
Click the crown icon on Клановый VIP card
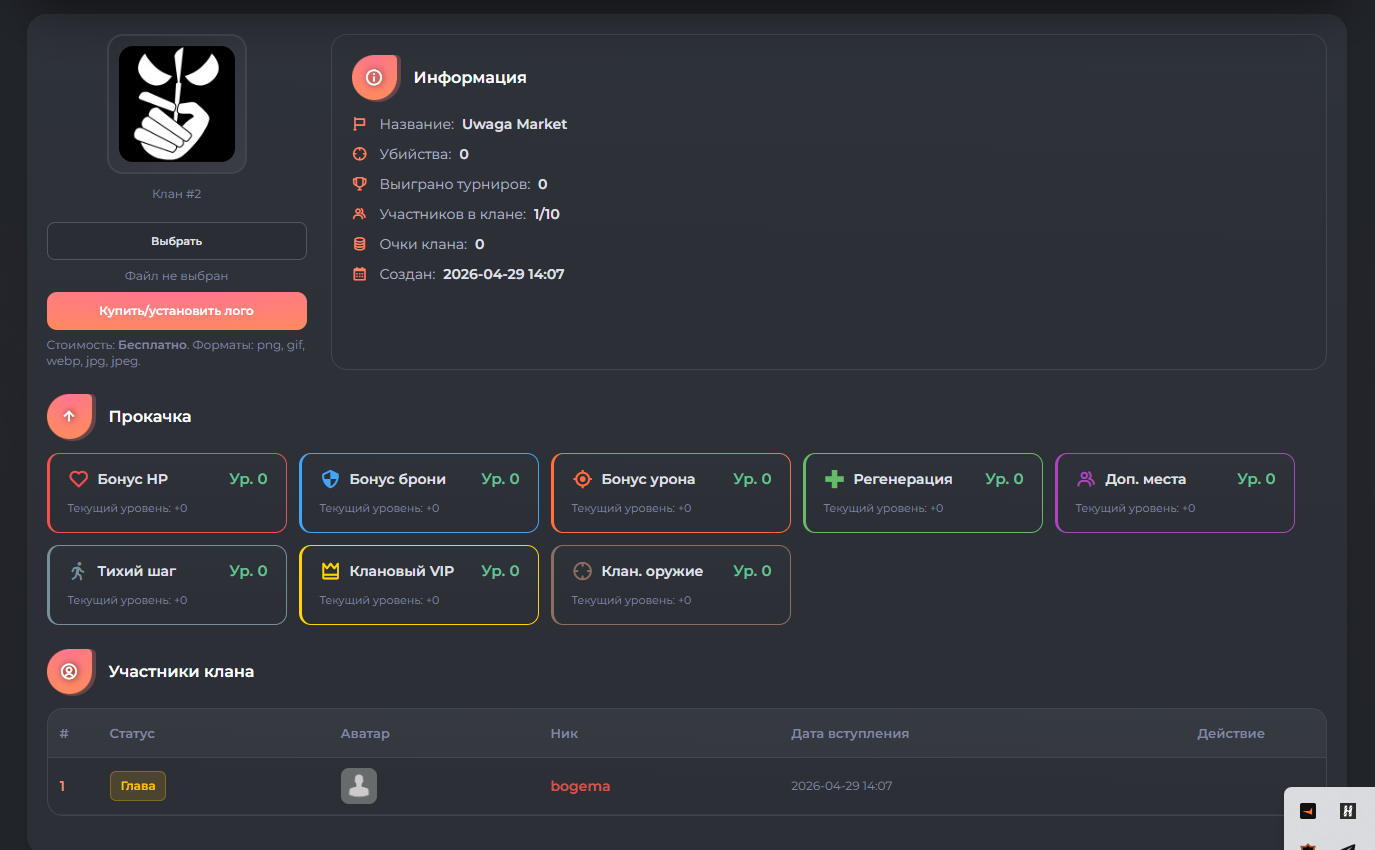[x=331, y=571]
